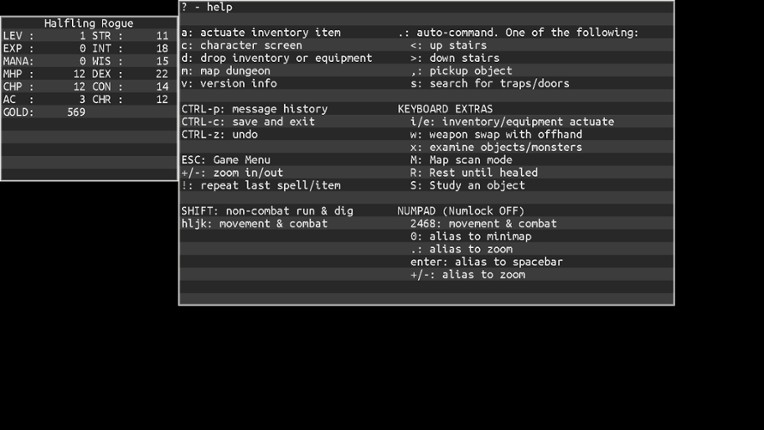Select the 'CTRL-z: undo' line

point(219,135)
